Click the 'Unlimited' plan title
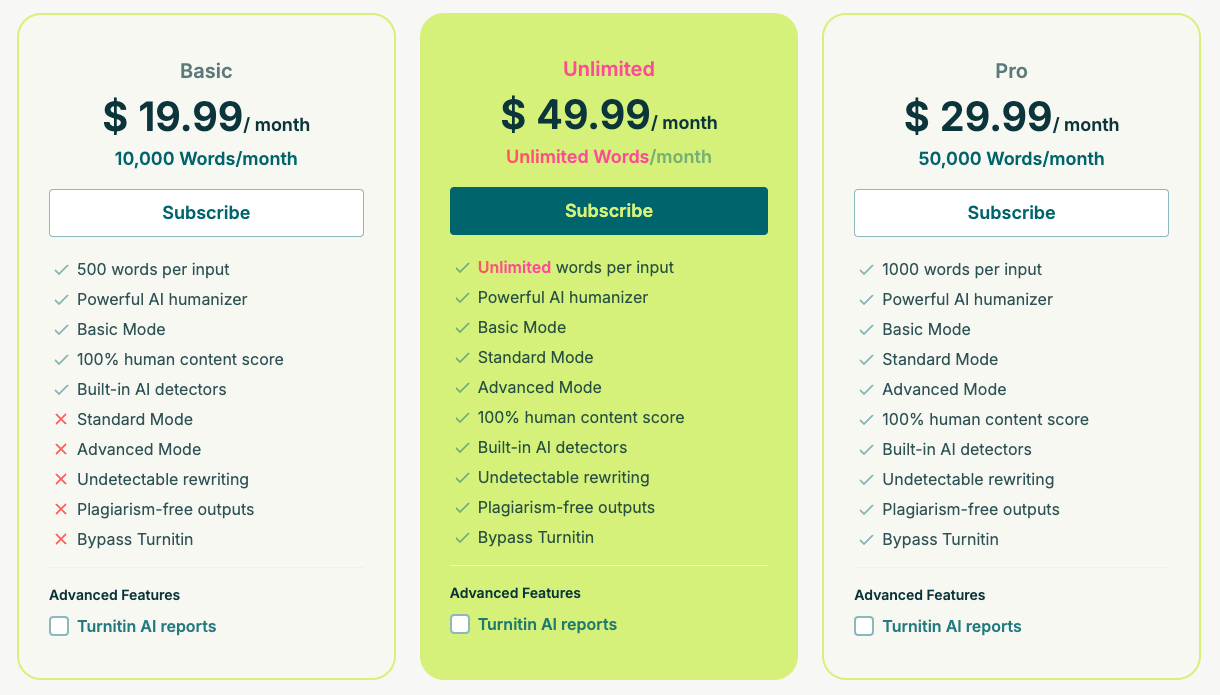 point(608,69)
